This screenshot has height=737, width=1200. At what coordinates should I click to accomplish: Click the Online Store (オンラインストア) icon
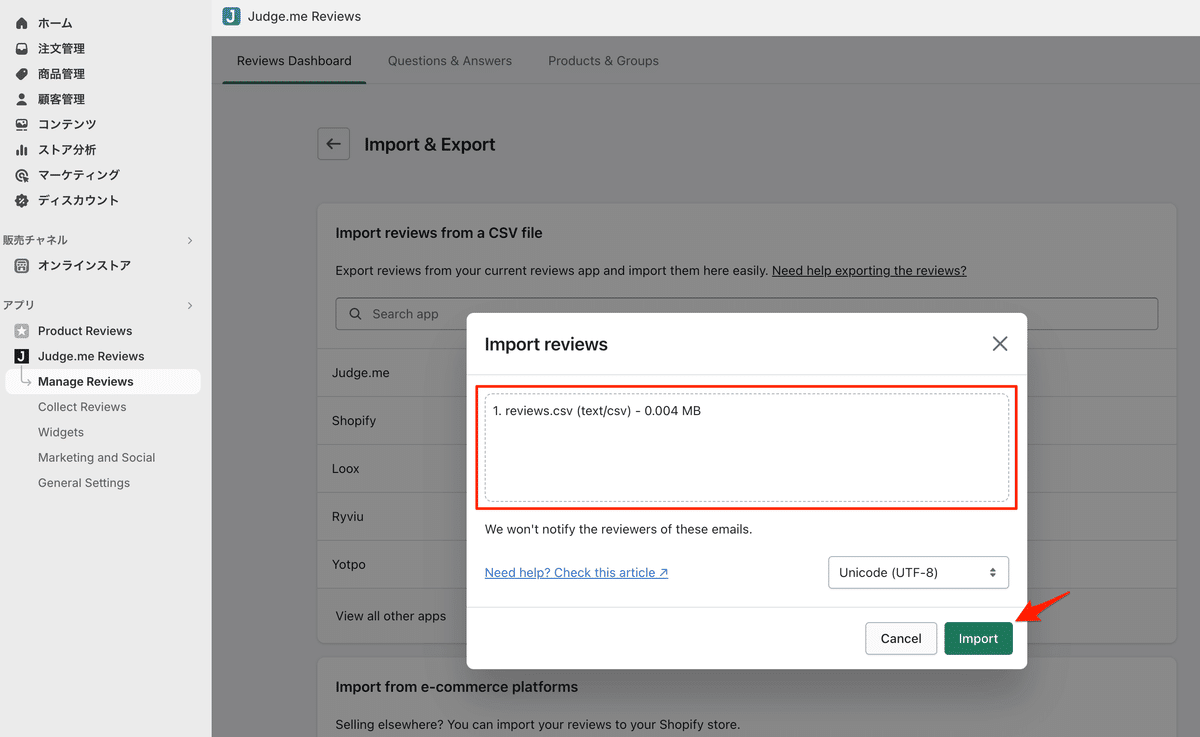tap(22, 266)
